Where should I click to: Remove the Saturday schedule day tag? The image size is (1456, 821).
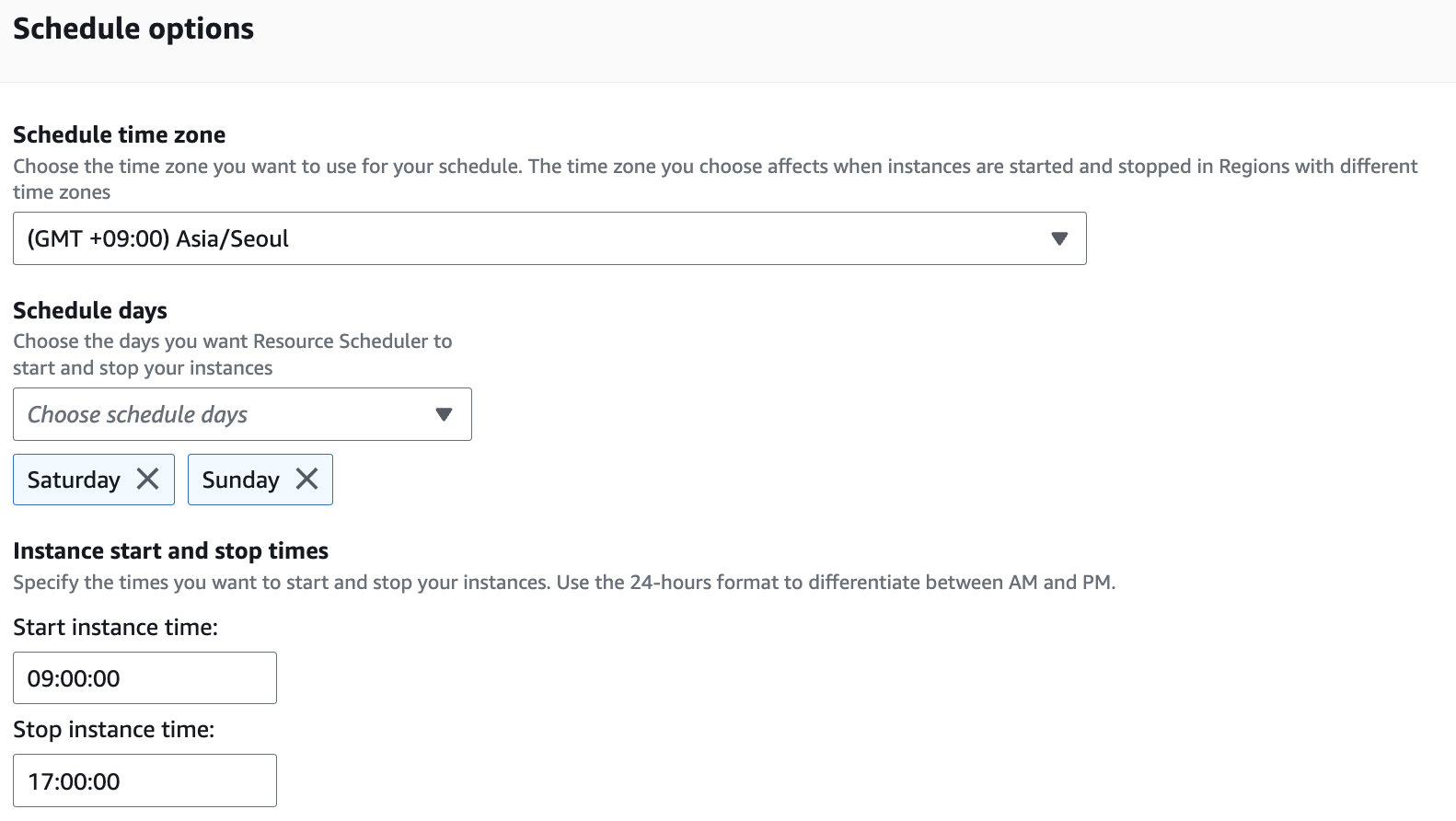[x=148, y=479]
